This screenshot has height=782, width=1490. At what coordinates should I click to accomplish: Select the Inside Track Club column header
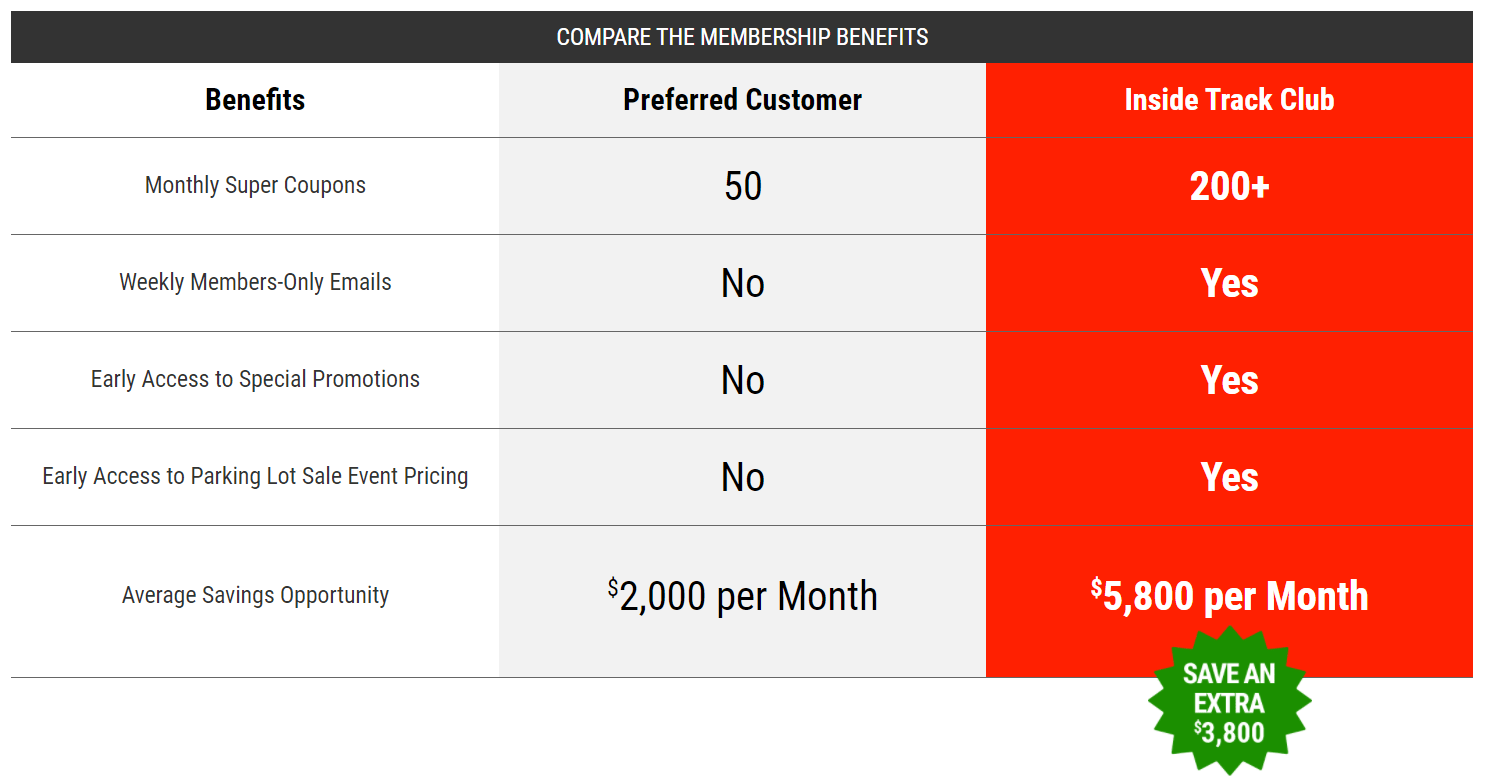click(x=1229, y=100)
